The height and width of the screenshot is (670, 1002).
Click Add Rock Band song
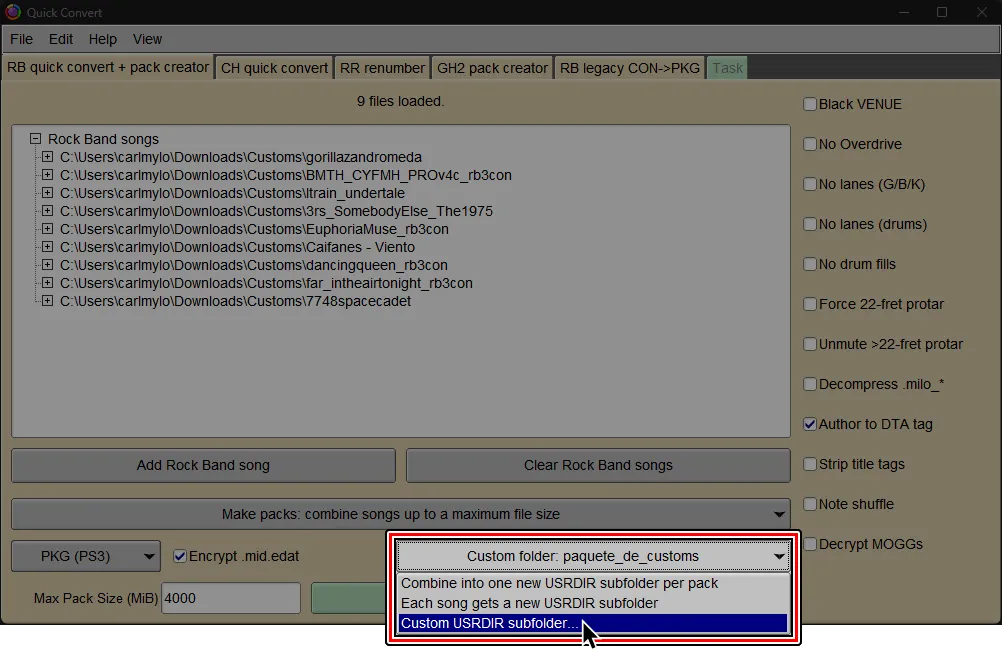203,465
